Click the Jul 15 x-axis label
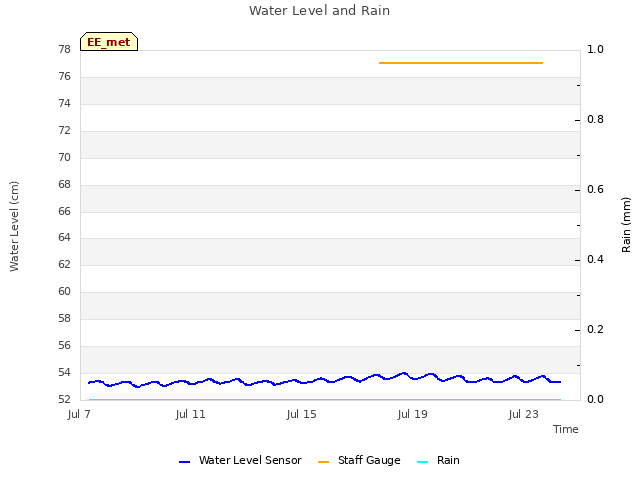 point(301,414)
